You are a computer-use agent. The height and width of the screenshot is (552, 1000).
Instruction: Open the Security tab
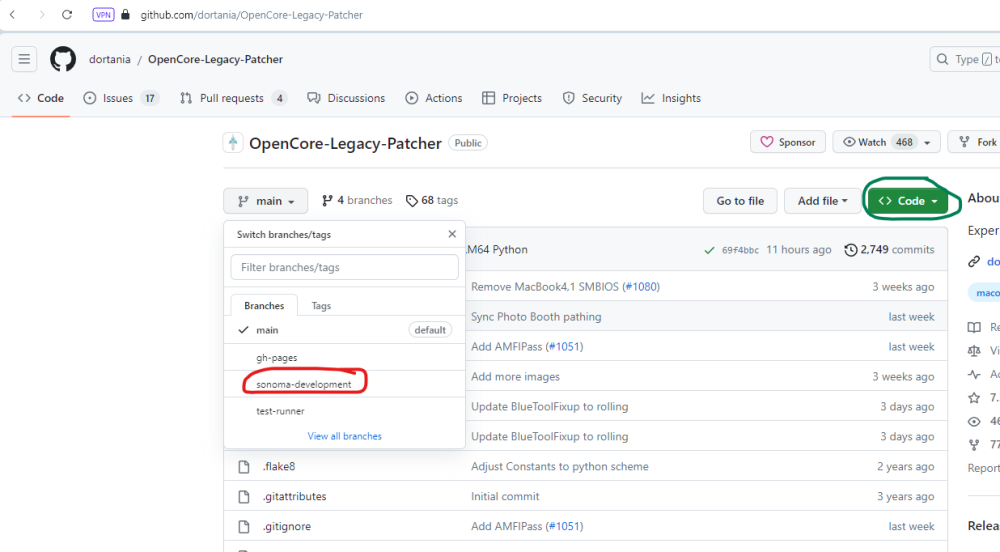click(x=592, y=98)
